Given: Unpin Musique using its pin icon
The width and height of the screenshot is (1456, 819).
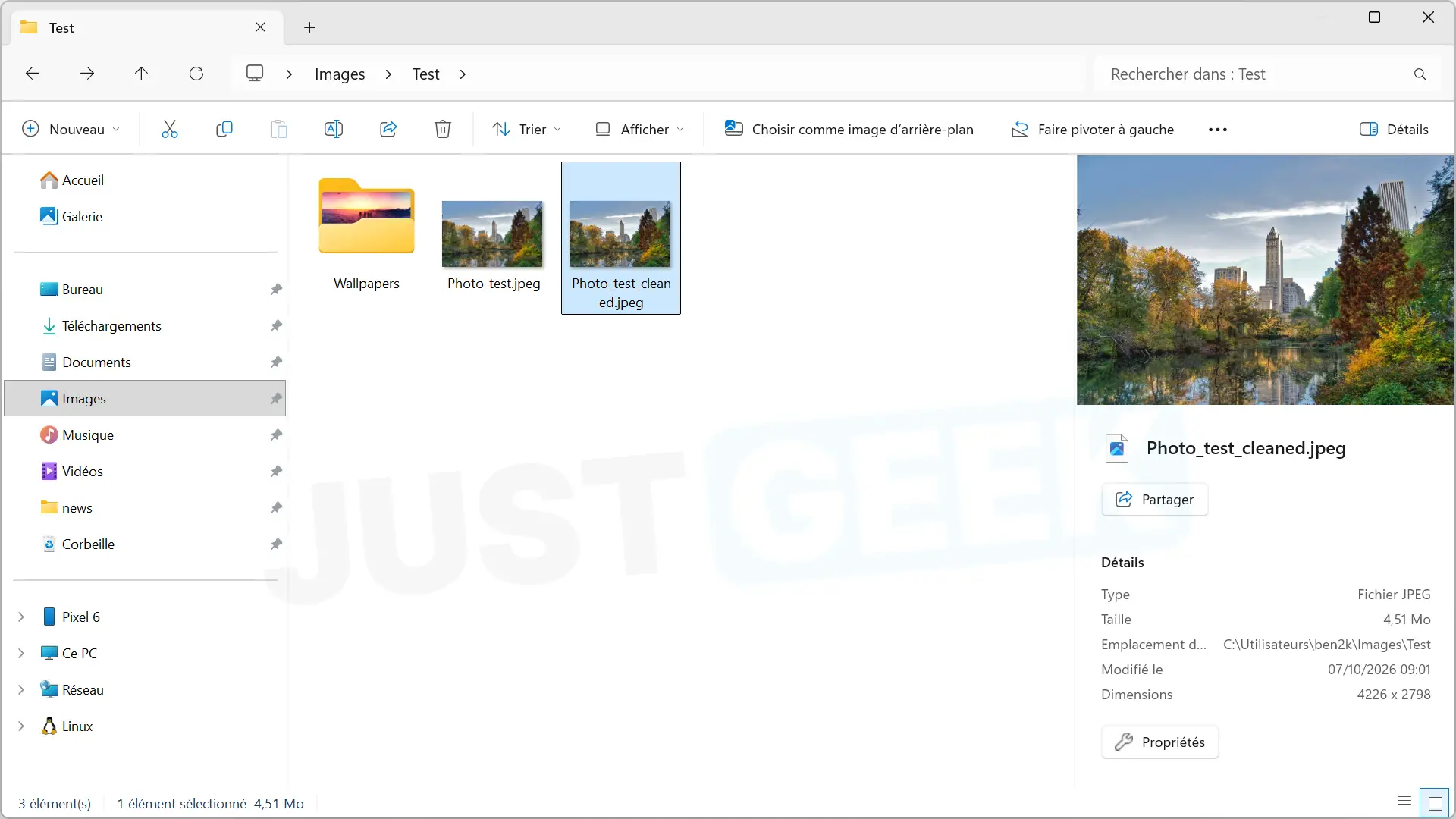Looking at the screenshot, I should click(276, 435).
